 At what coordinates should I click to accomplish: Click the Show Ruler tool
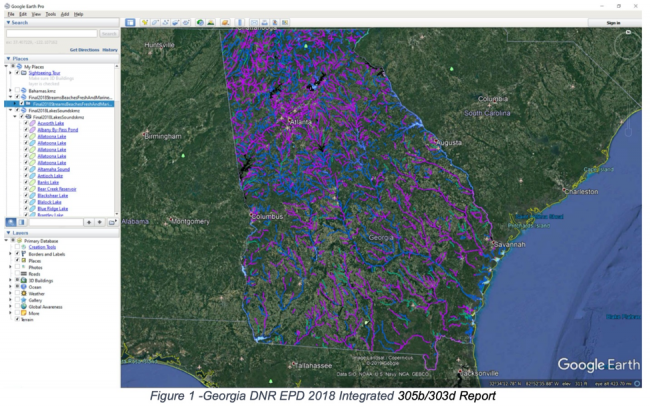[239, 22]
